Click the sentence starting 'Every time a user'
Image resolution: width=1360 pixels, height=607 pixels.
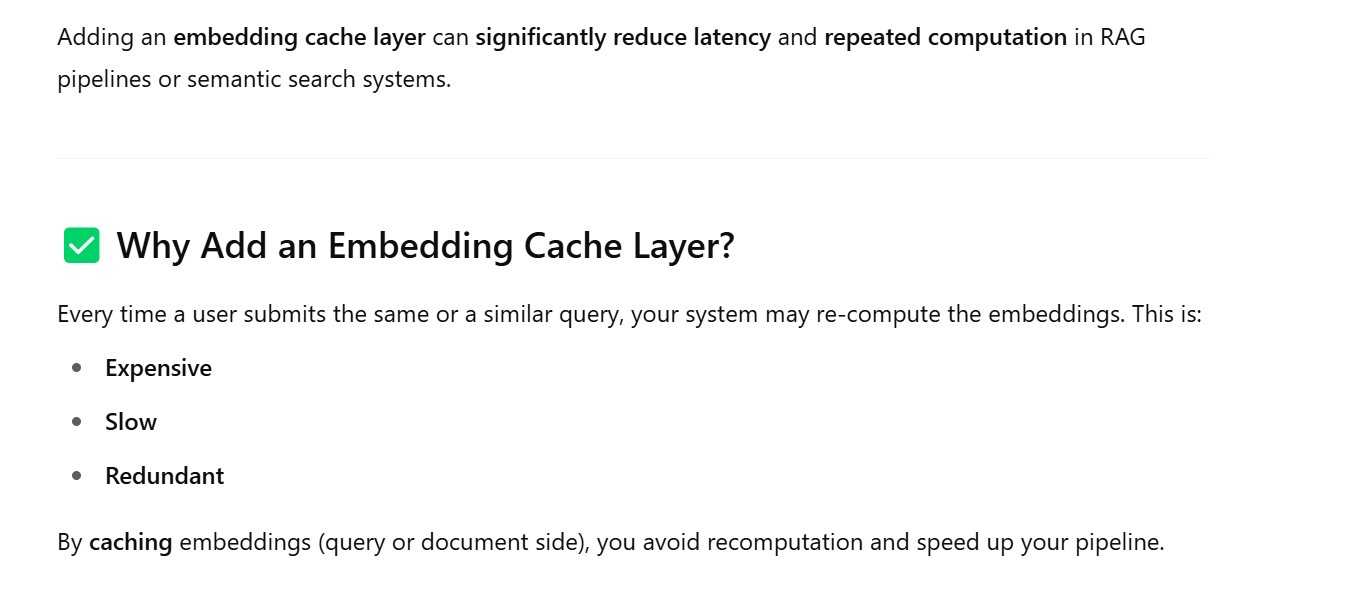pyautogui.click(x=400, y=314)
